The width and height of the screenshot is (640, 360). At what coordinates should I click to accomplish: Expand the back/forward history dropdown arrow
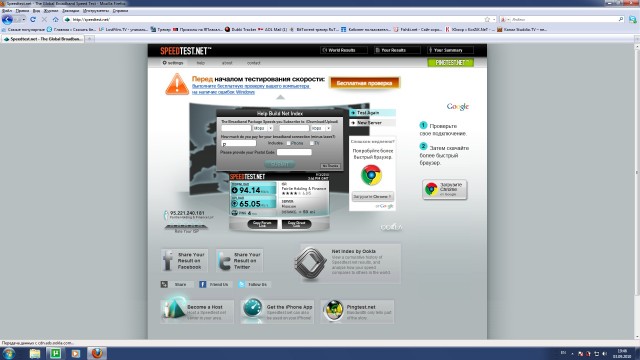[24, 19]
